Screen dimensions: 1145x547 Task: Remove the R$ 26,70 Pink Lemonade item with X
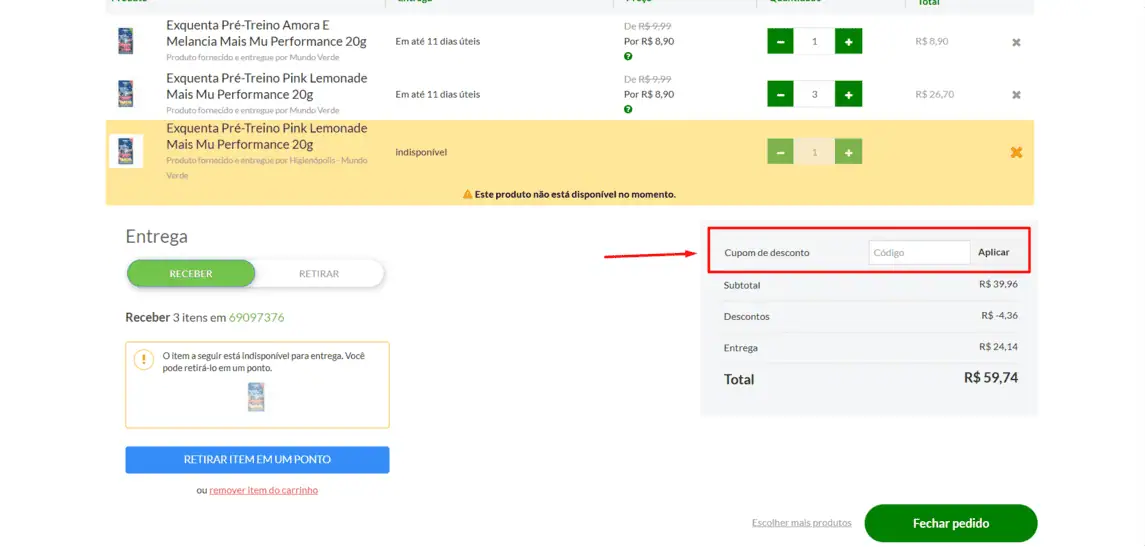click(1016, 95)
